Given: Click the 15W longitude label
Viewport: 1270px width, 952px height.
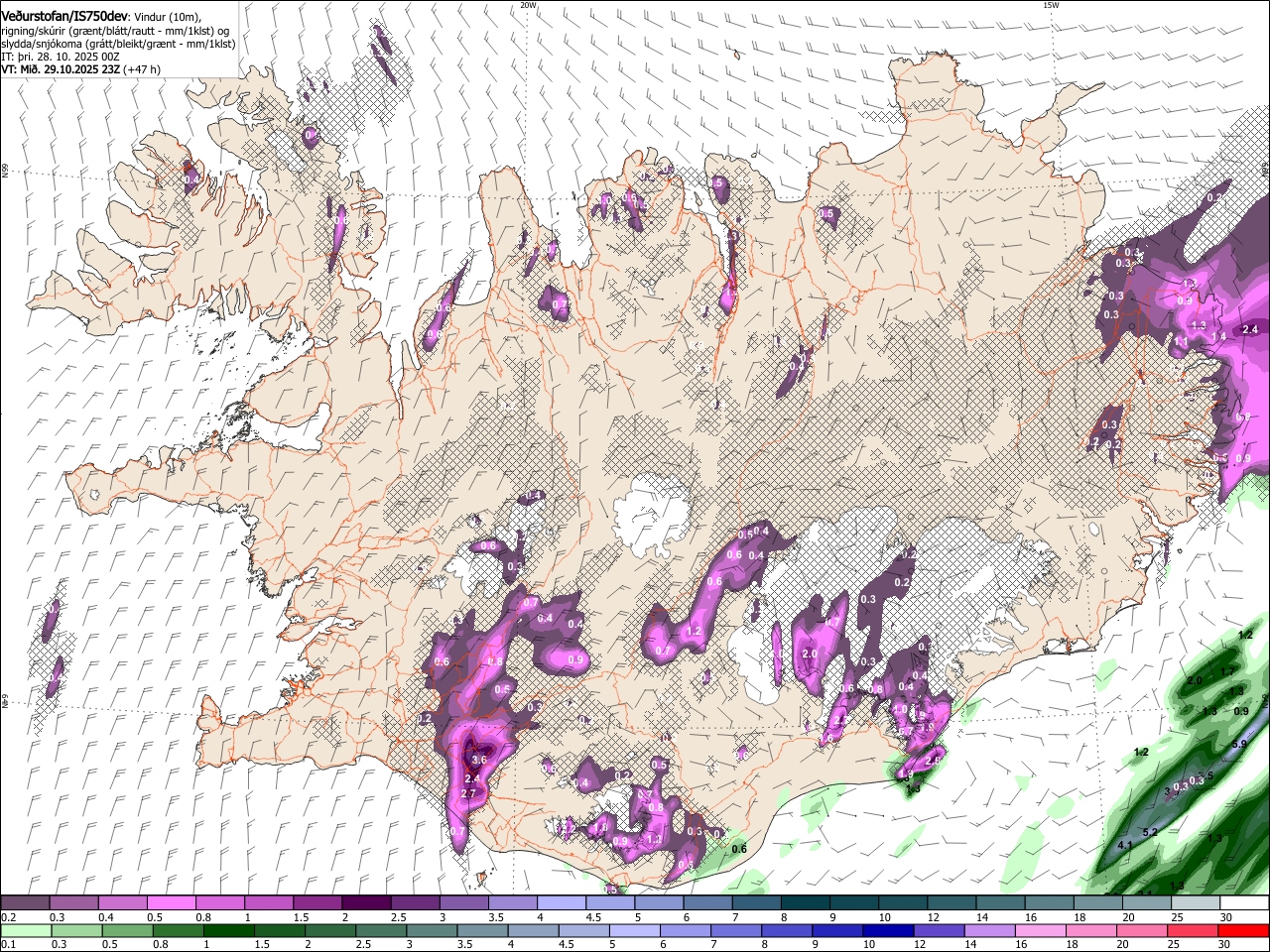Looking at the screenshot, I should coord(1051,5).
